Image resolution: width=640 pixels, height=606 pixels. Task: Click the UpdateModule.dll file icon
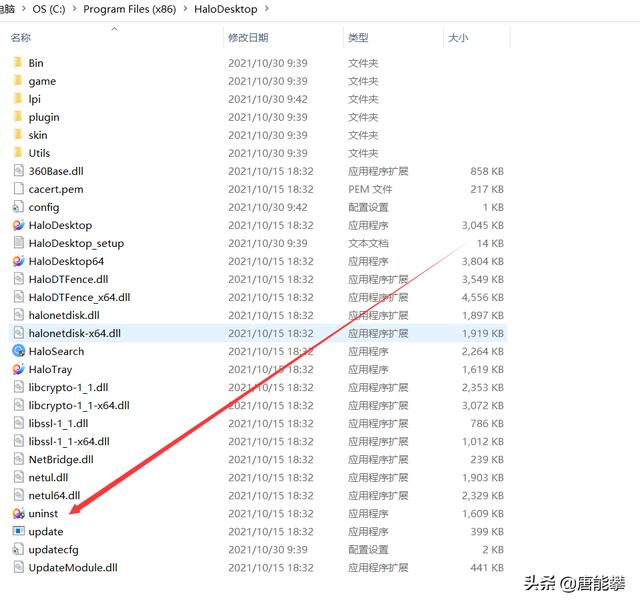[18, 567]
